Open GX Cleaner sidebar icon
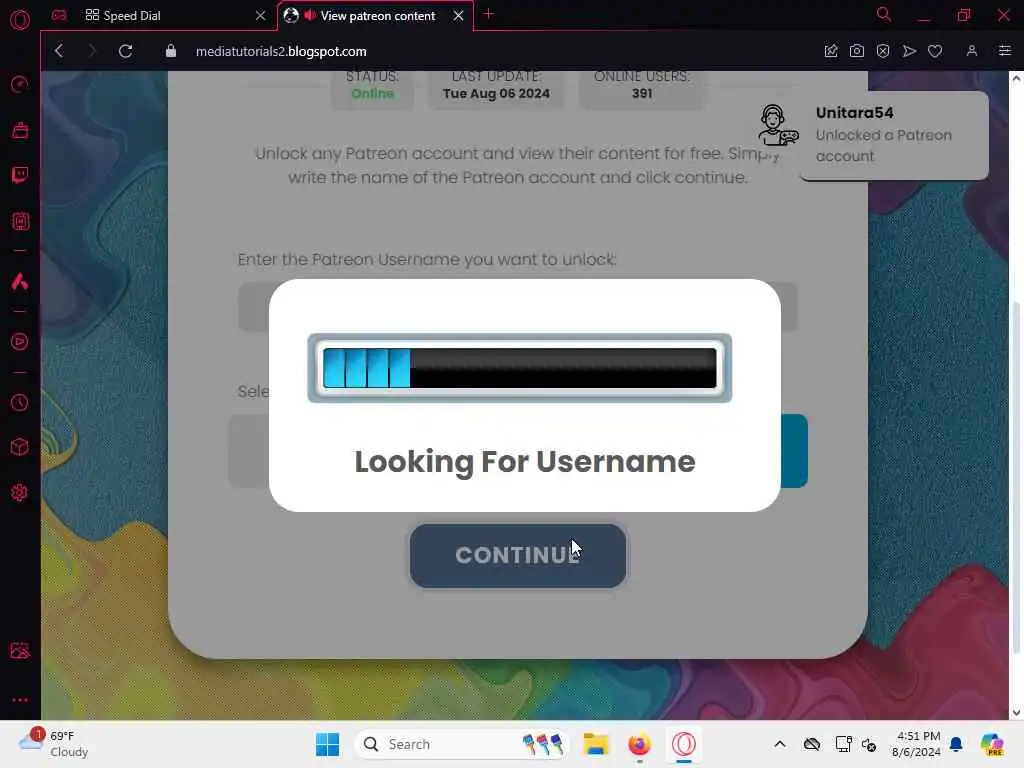 coord(20,131)
